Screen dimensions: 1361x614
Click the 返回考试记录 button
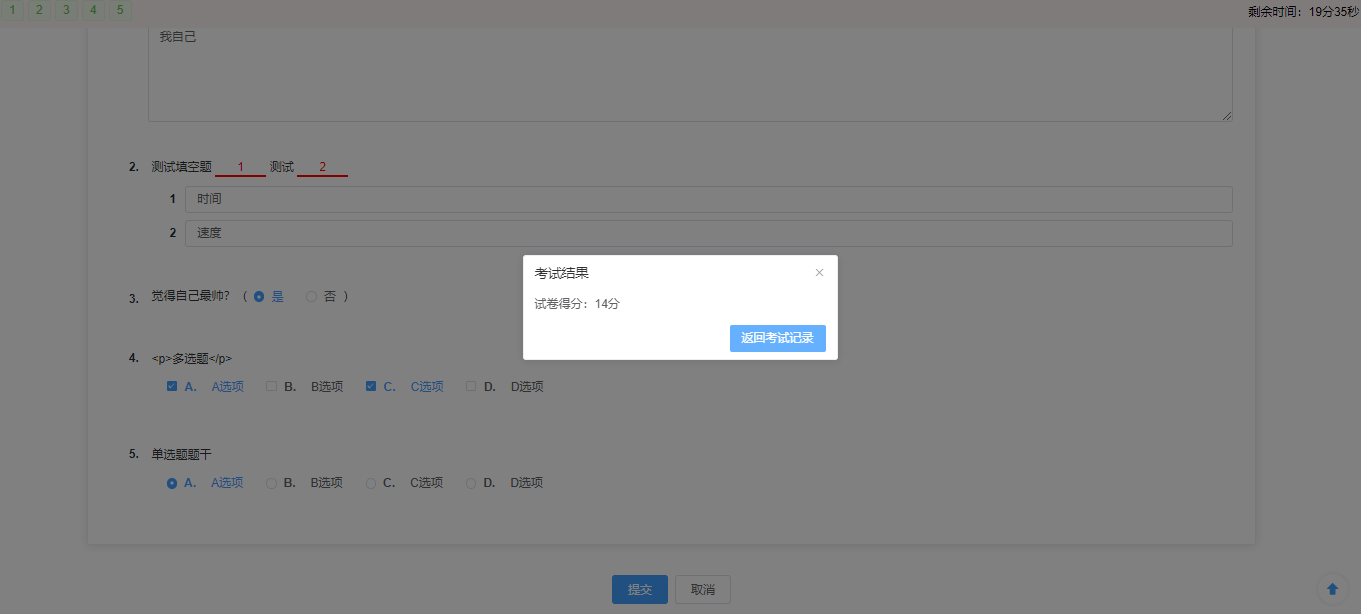point(777,338)
